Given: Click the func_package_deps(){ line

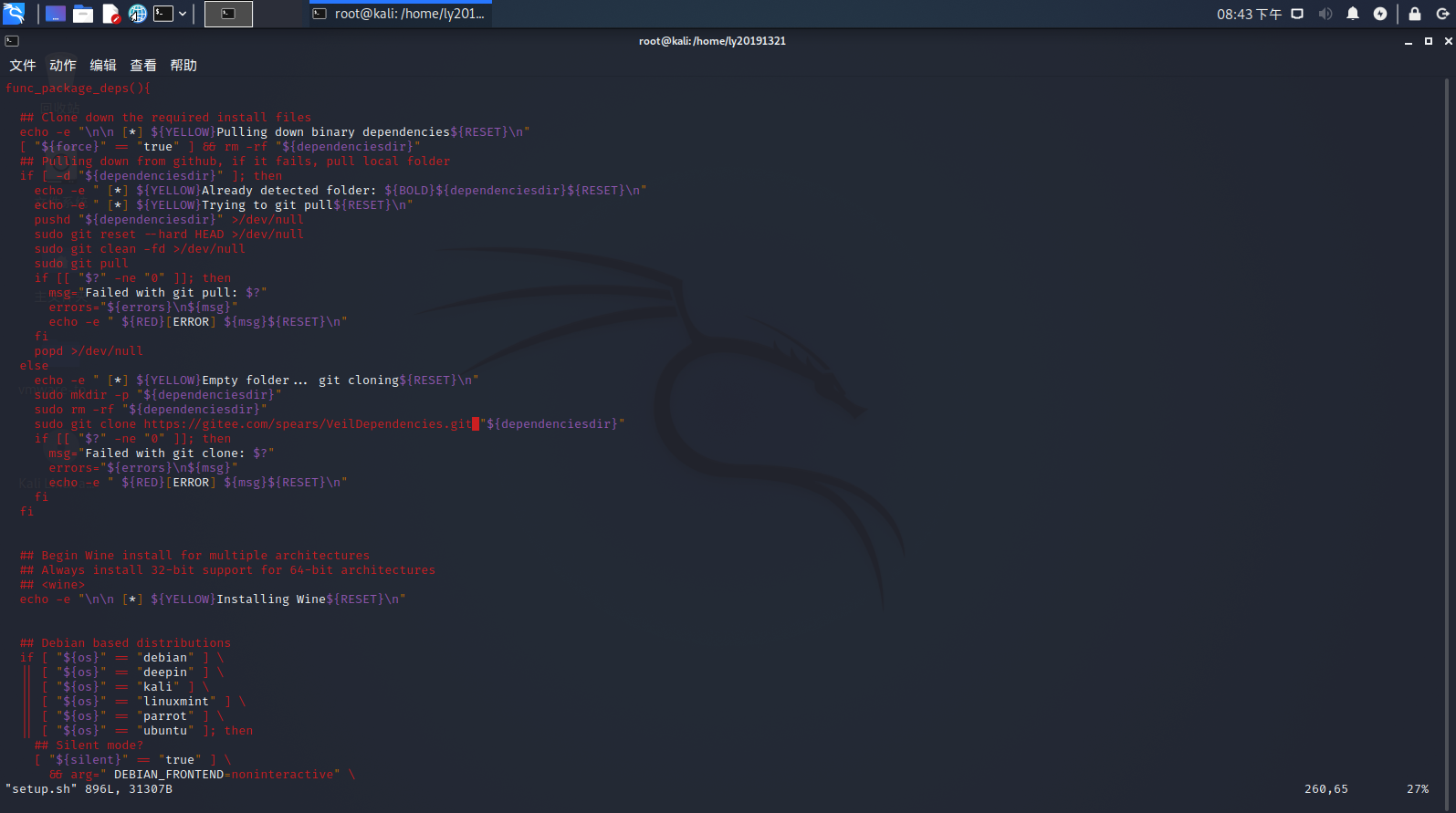Looking at the screenshot, I should coord(78,89).
